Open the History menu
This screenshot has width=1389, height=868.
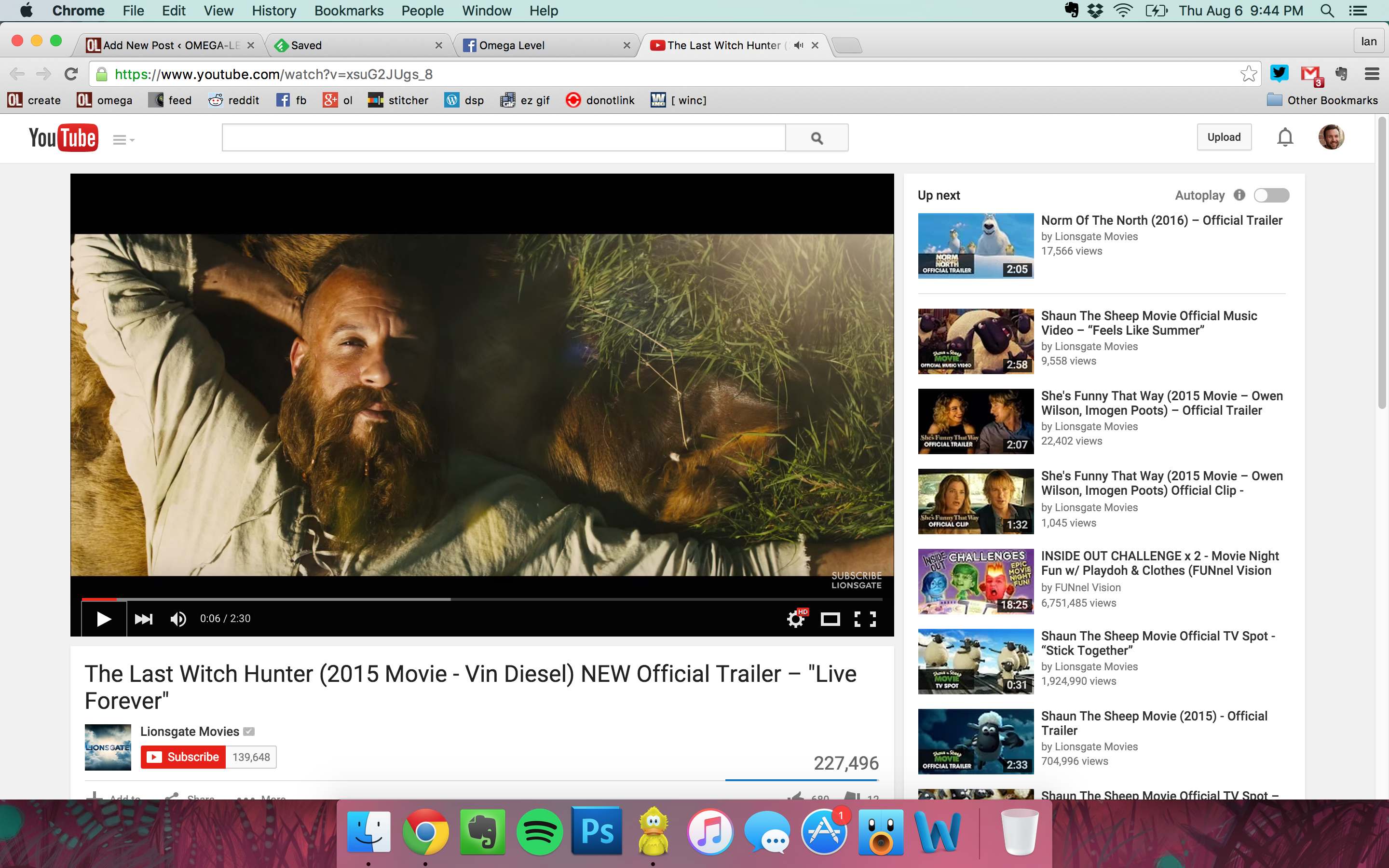click(x=274, y=11)
